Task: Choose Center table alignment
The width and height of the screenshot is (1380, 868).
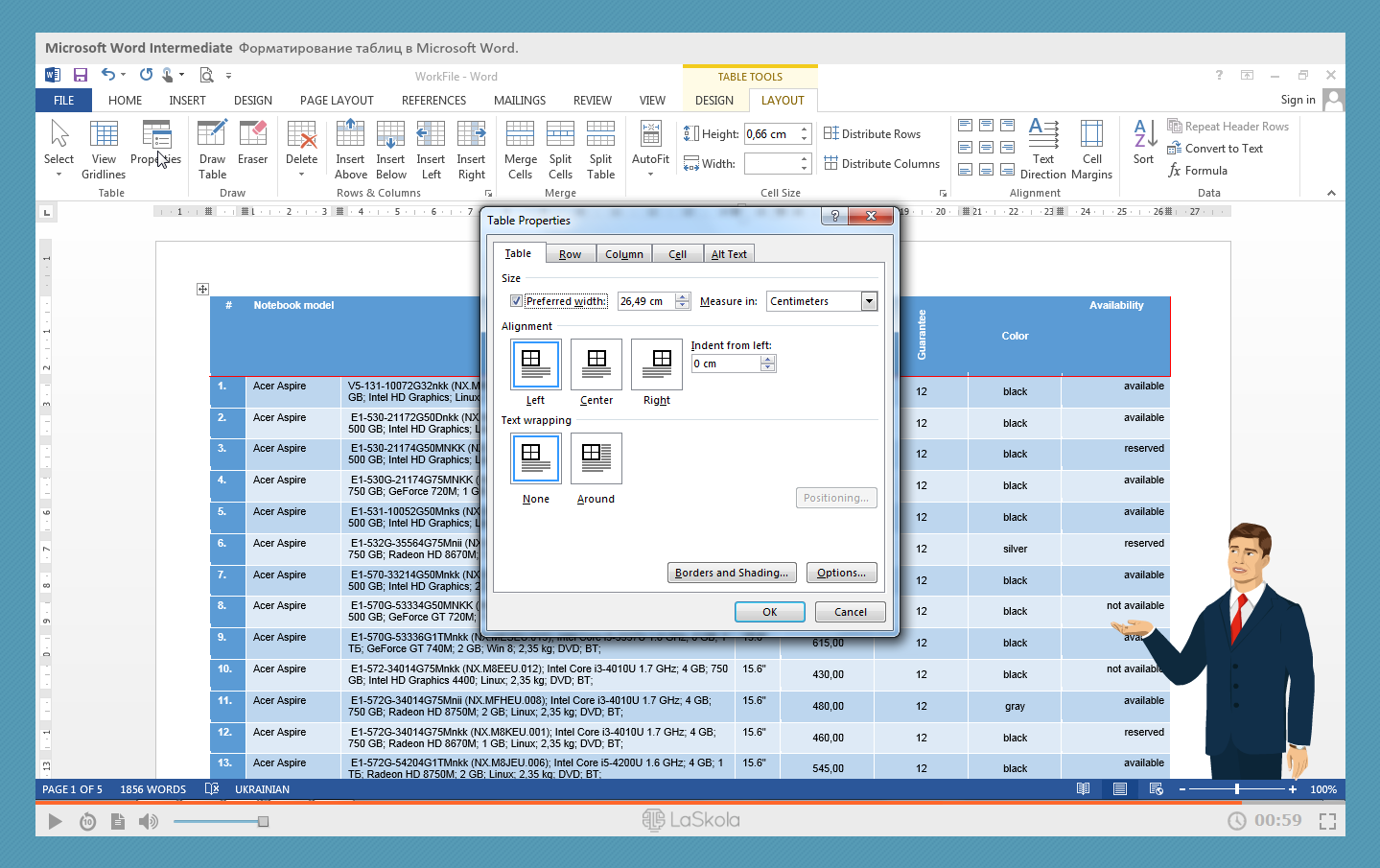Action: coord(596,364)
